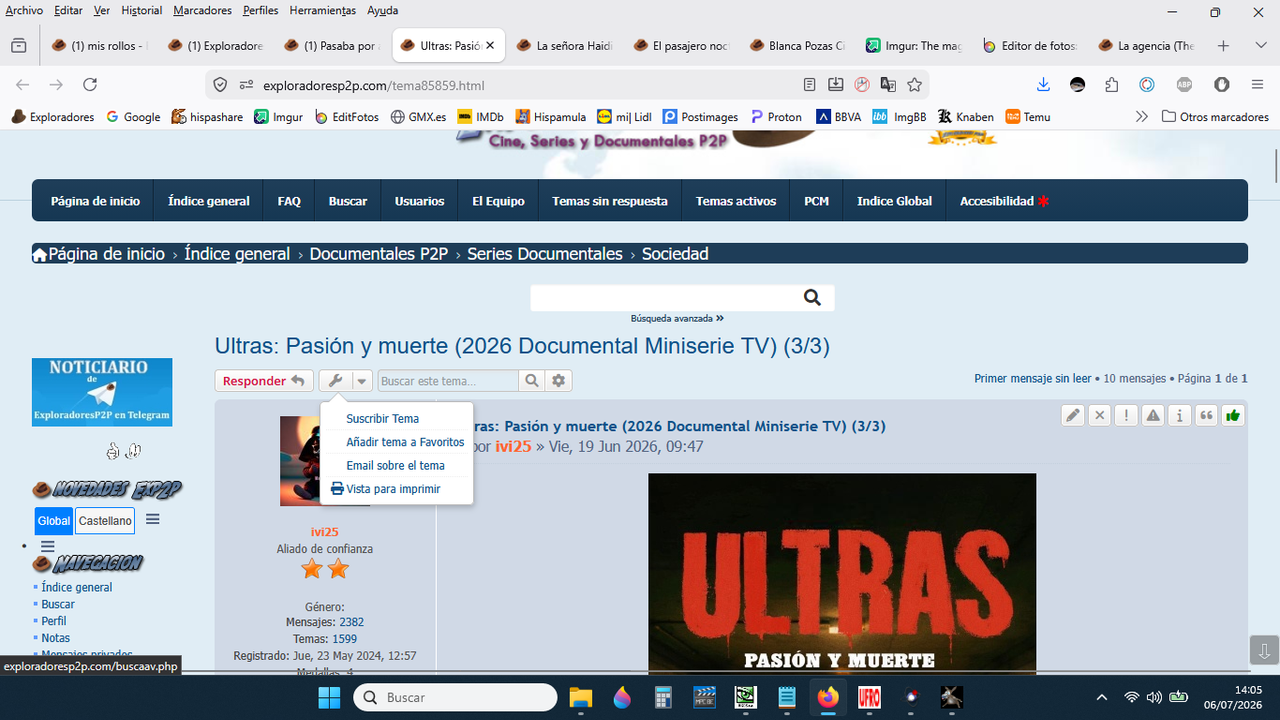Click the edit post pencil icon
This screenshot has width=1280, height=720.
point(1073,415)
